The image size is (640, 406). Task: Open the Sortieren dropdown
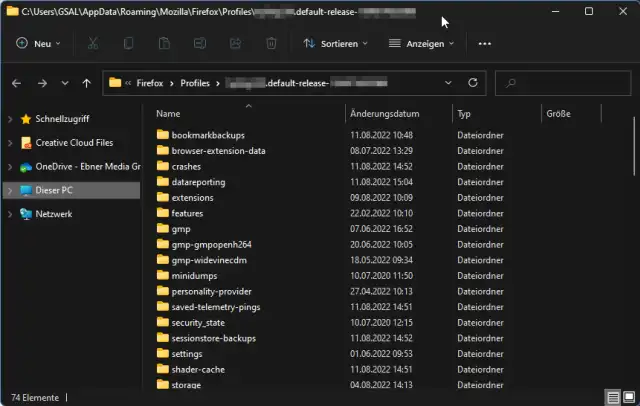pyautogui.click(x=335, y=44)
